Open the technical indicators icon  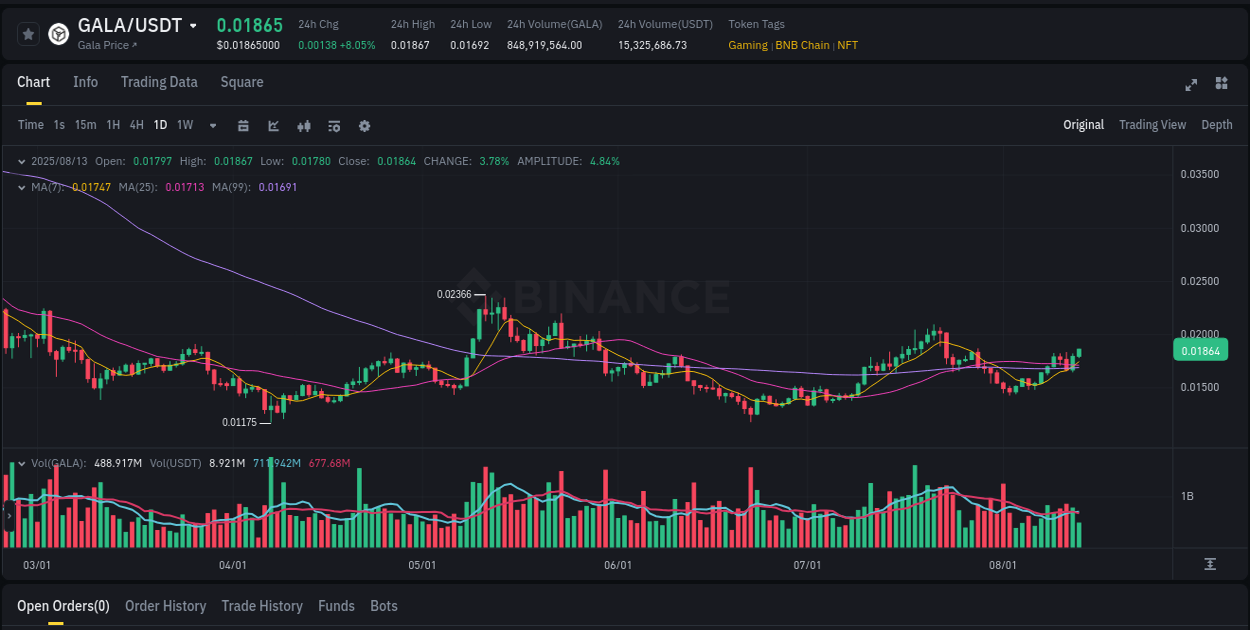click(x=333, y=126)
